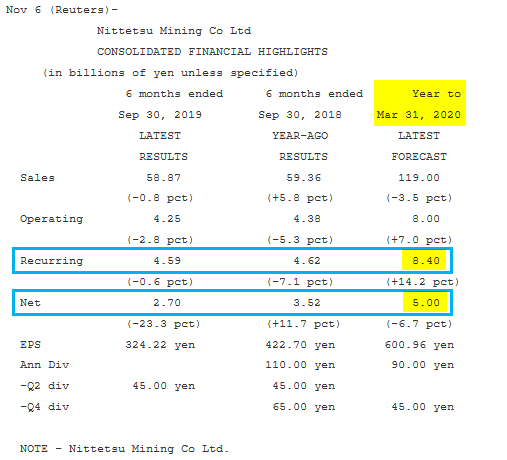
Task: Click Operating value 4.25
Action: point(167,219)
